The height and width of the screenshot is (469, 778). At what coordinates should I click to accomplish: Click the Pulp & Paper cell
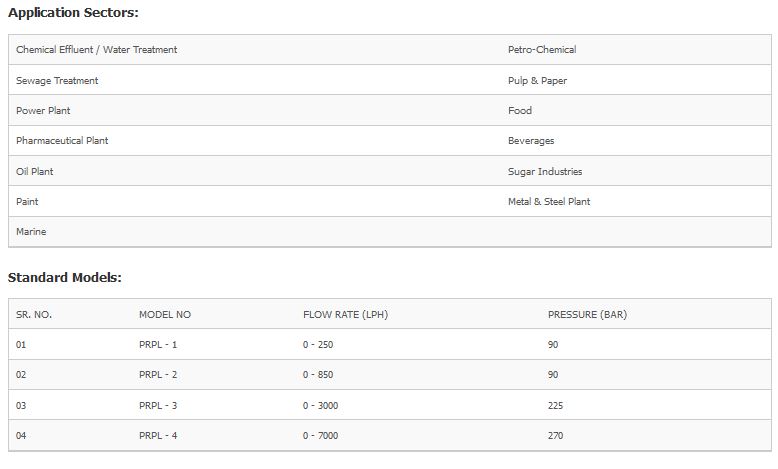pos(537,81)
